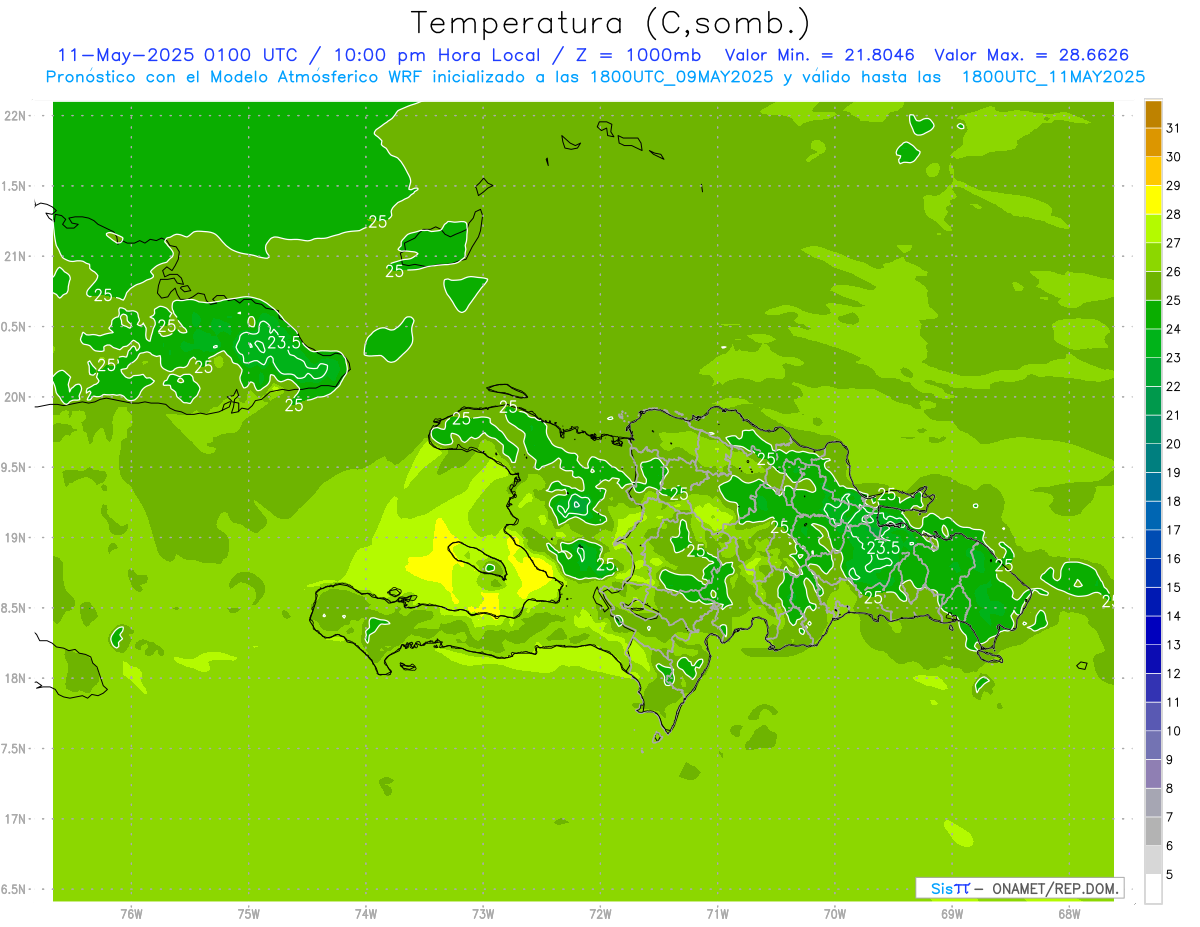Click the "15" color bar label
The image size is (1200, 927).
tap(1173, 587)
